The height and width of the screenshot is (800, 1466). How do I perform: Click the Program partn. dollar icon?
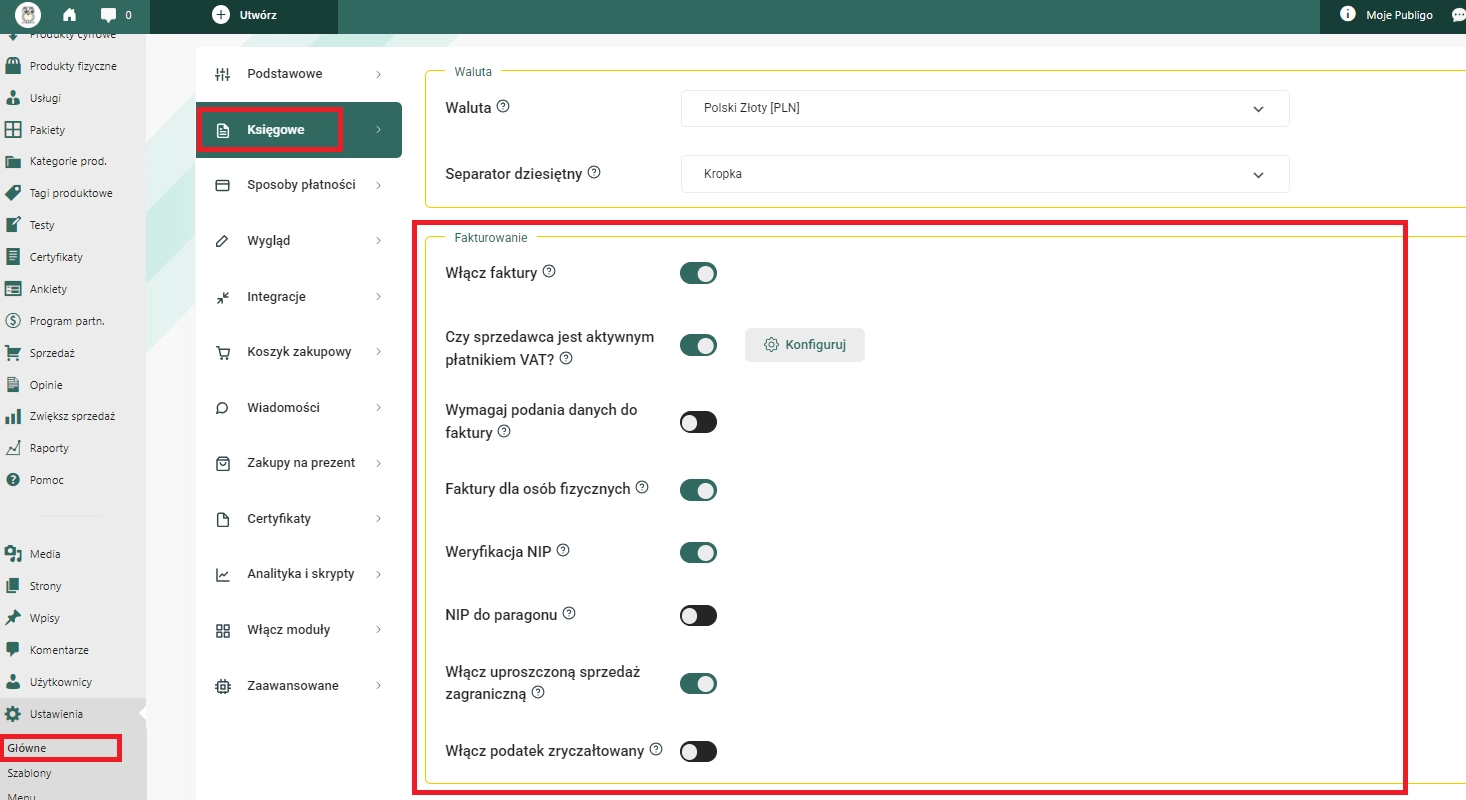pyautogui.click(x=13, y=321)
